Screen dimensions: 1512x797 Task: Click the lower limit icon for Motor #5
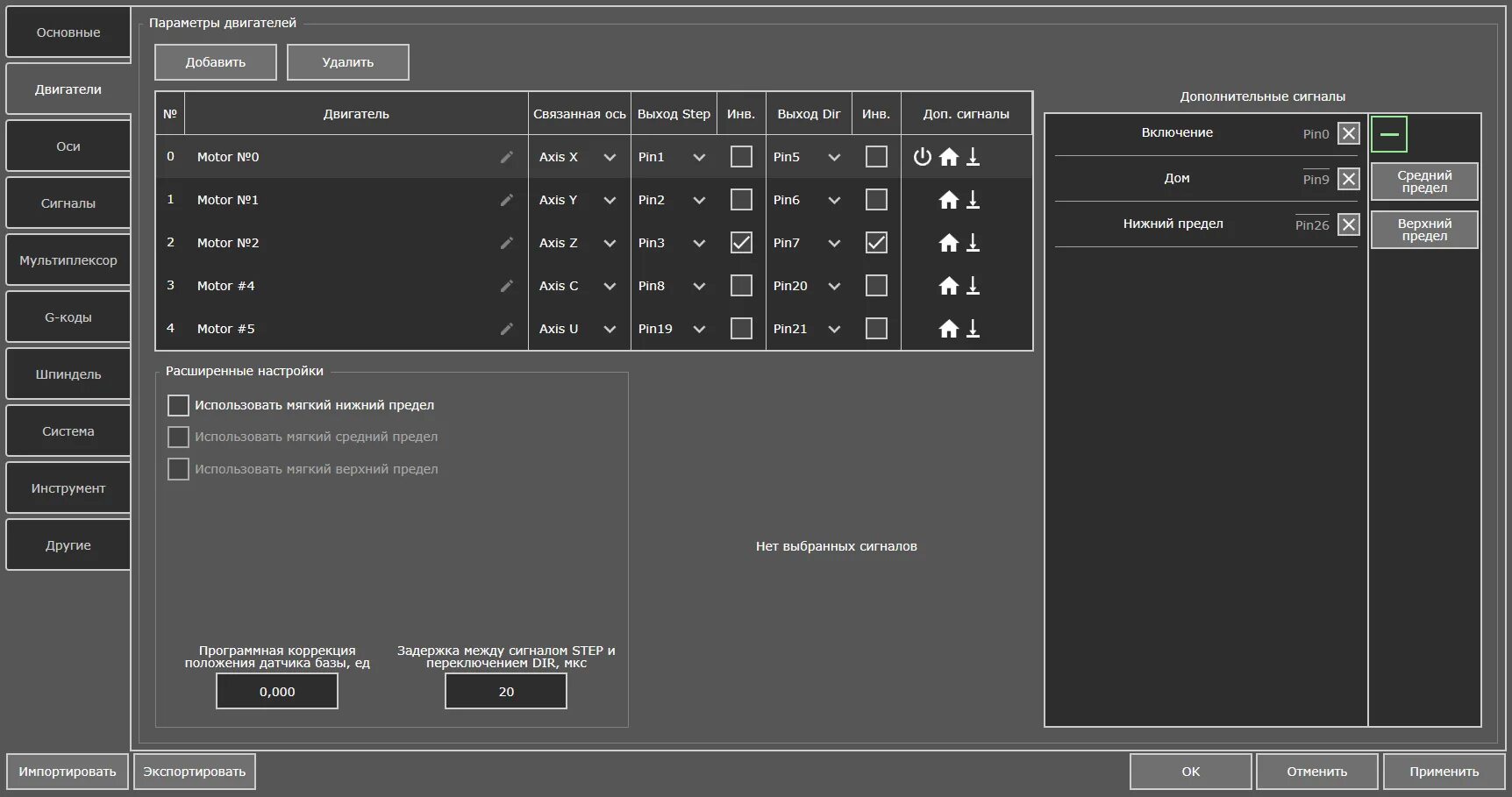973,329
